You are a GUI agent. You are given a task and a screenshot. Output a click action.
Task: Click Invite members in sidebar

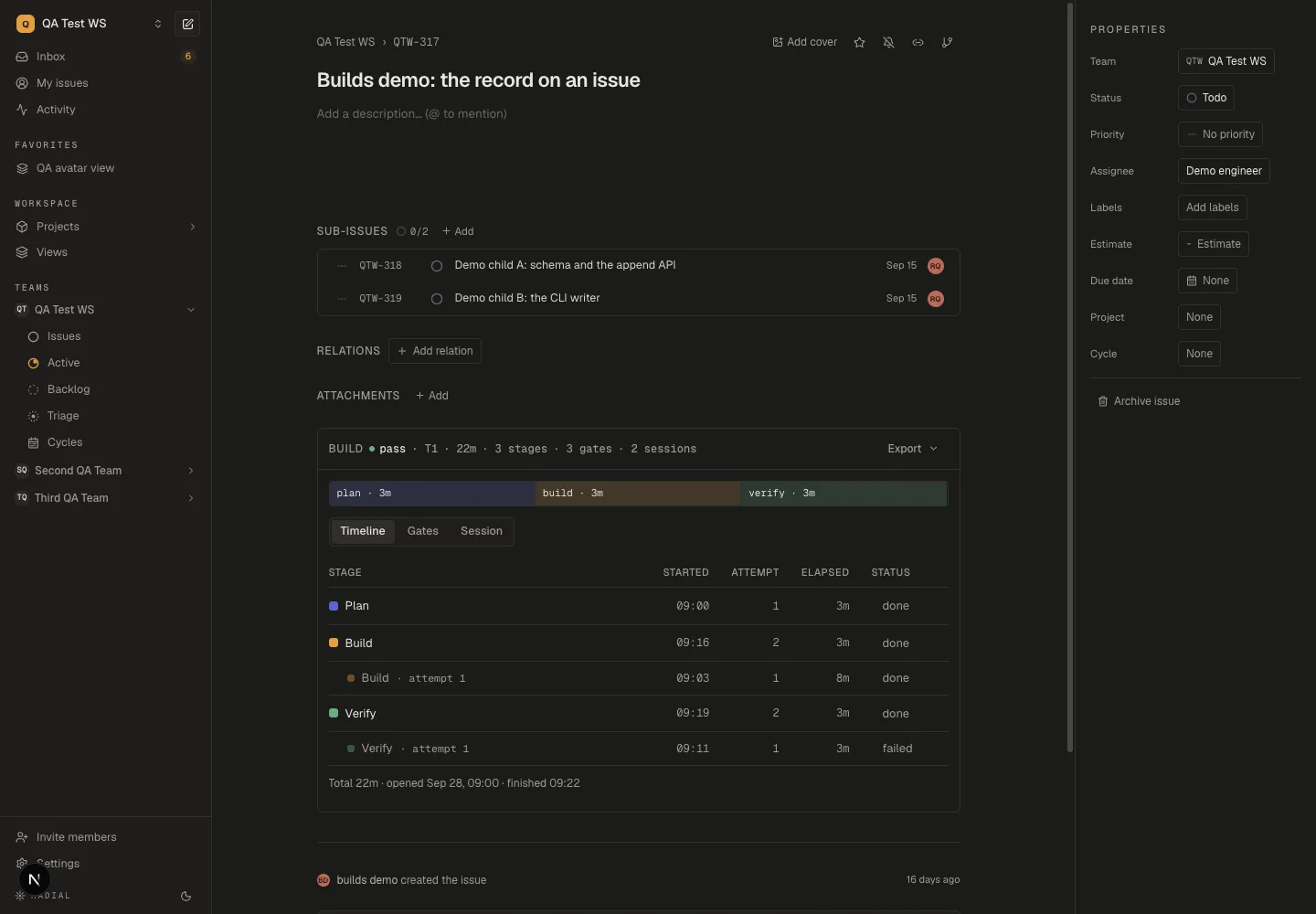click(x=105, y=837)
